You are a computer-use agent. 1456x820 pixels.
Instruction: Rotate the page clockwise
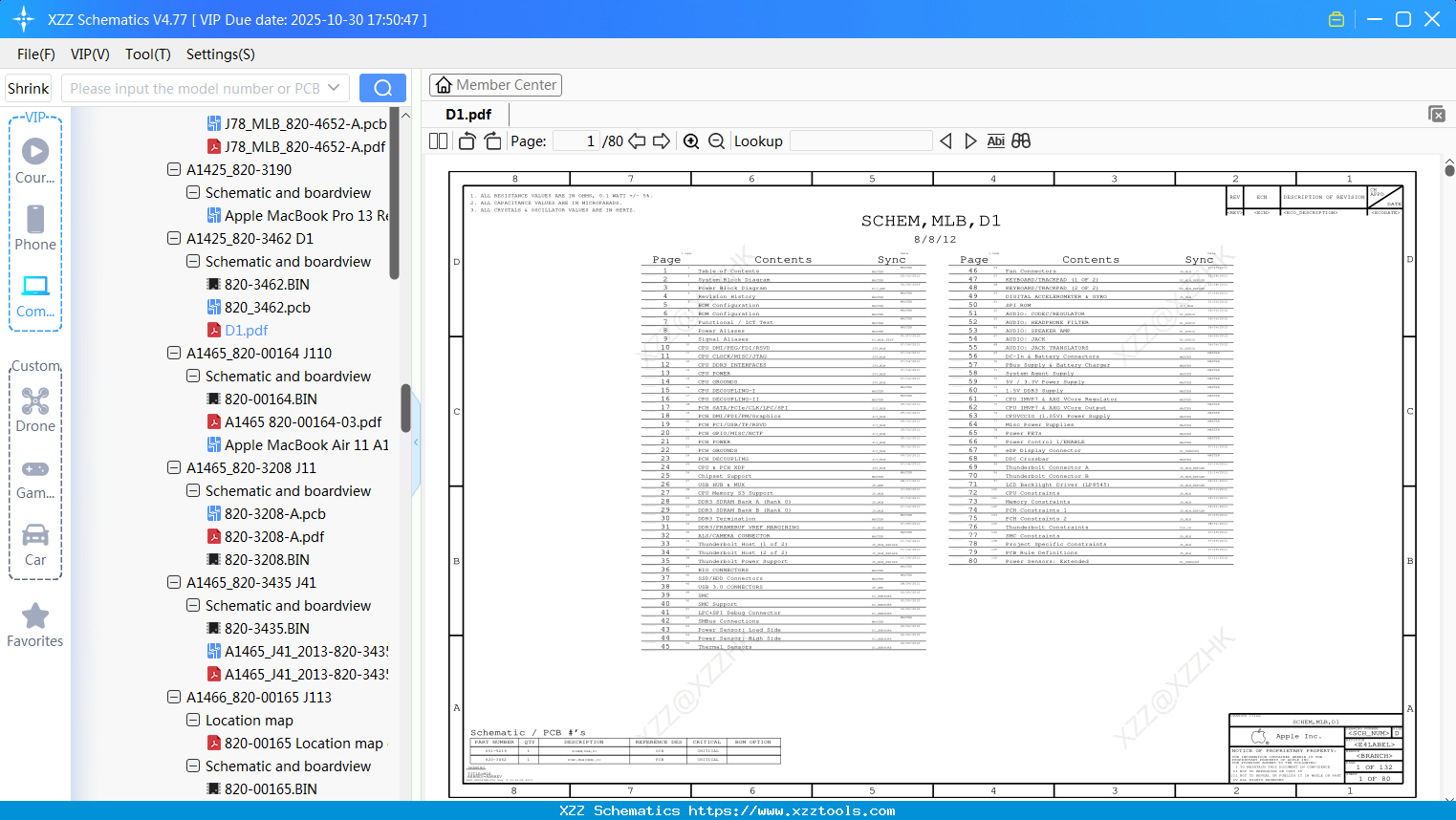[x=492, y=141]
